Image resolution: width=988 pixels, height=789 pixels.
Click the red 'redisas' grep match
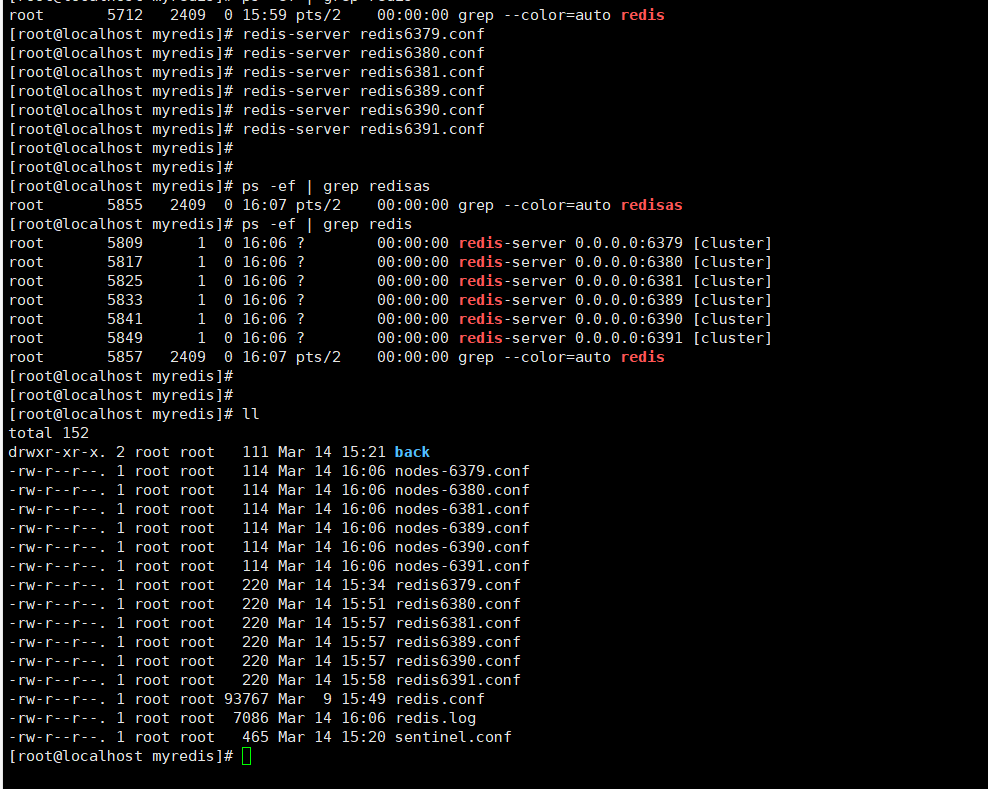(652, 205)
